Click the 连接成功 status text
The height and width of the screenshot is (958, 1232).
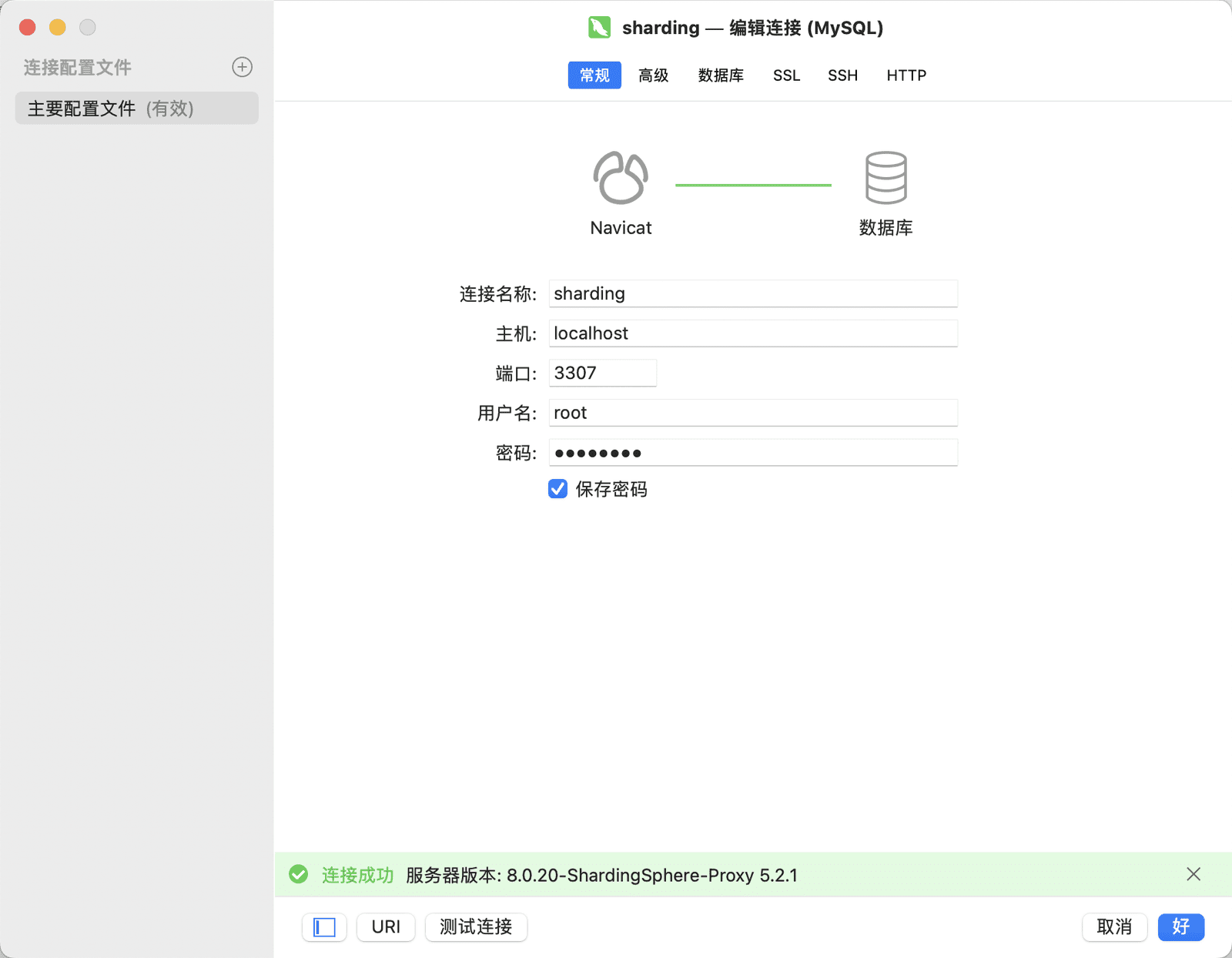click(357, 875)
